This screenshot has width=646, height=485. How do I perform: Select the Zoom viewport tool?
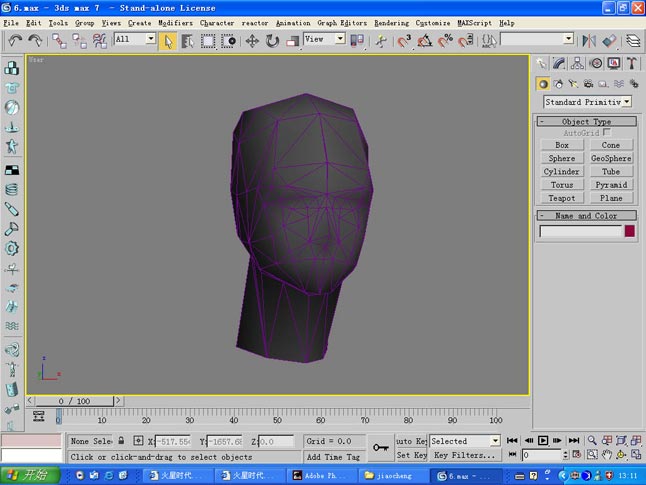(592, 440)
